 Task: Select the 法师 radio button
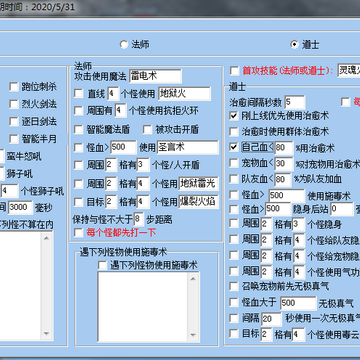pyautogui.click(x=124, y=45)
